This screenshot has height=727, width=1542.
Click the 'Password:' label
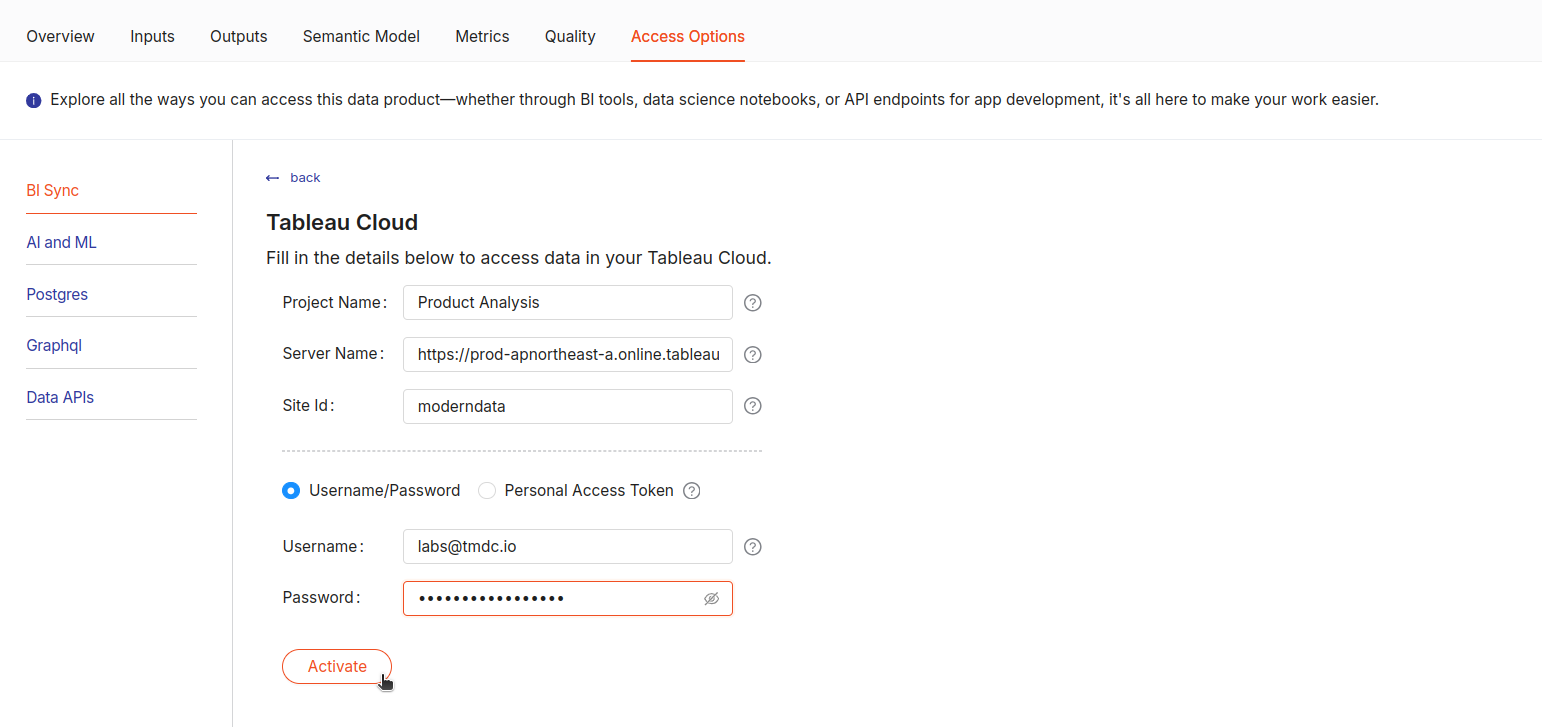(322, 597)
